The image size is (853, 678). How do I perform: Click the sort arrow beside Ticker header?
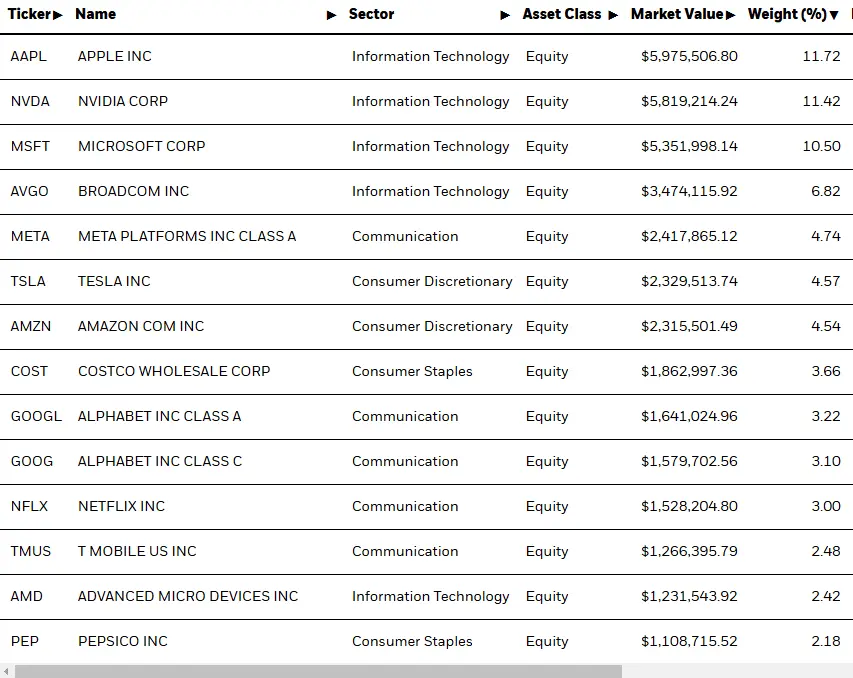[58, 15]
